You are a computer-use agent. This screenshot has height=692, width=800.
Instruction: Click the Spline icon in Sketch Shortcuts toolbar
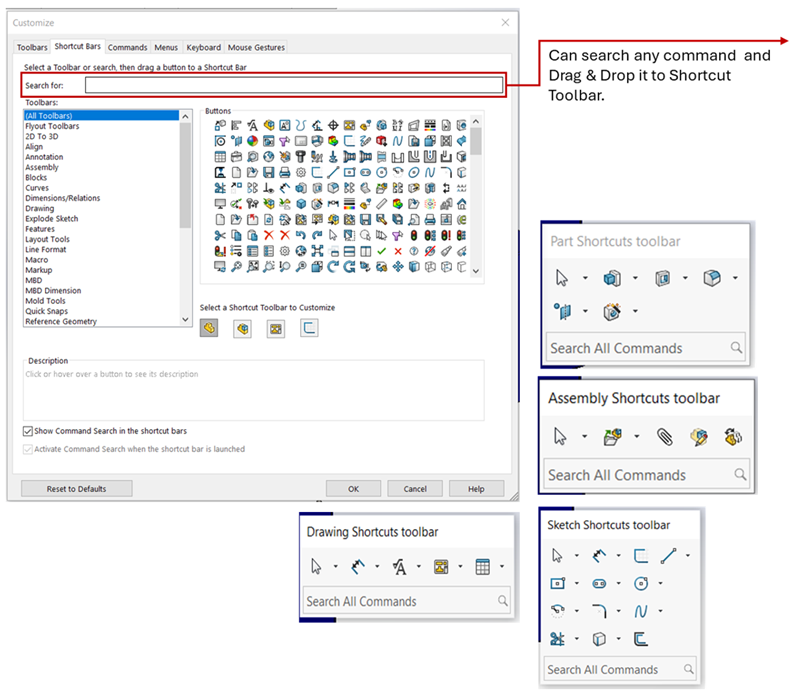pos(642,610)
